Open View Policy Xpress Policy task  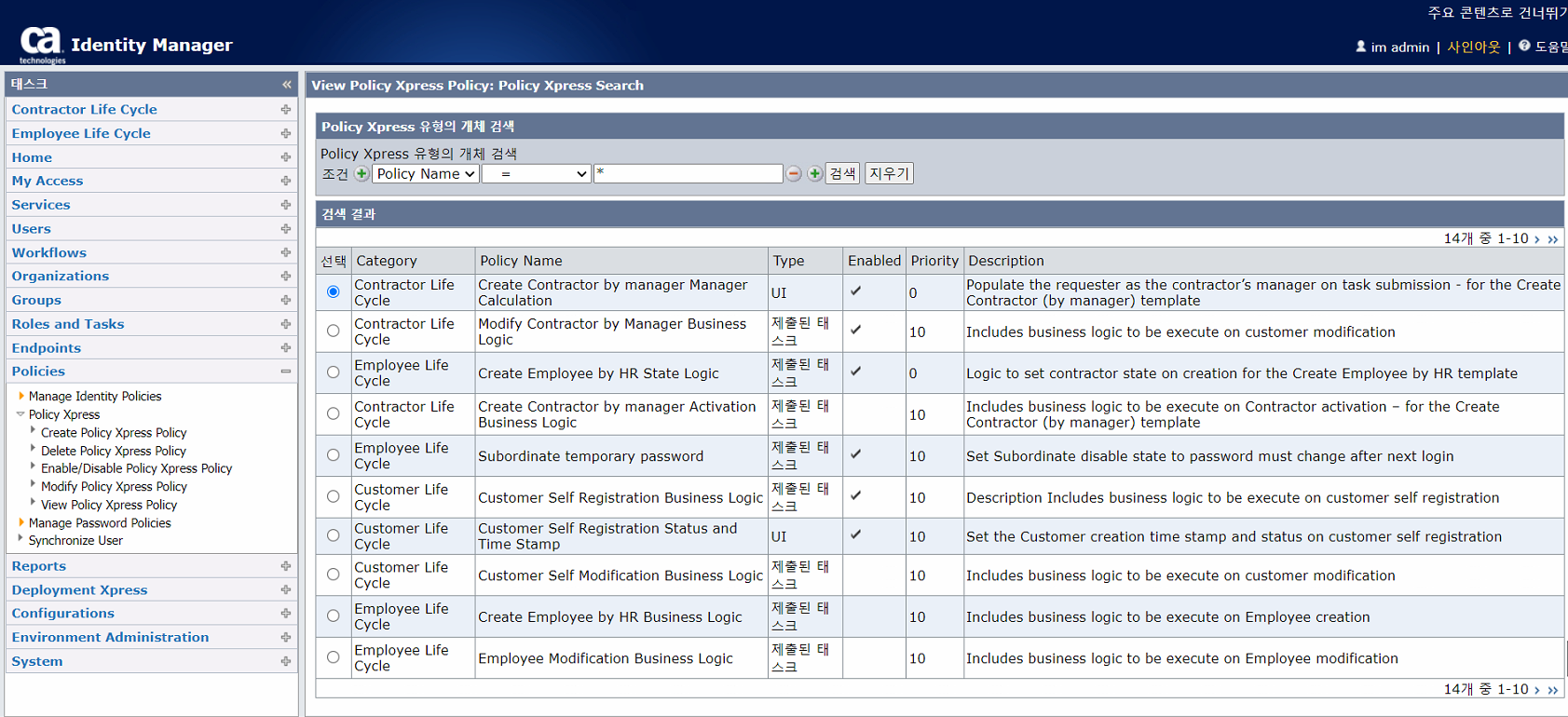tap(109, 505)
